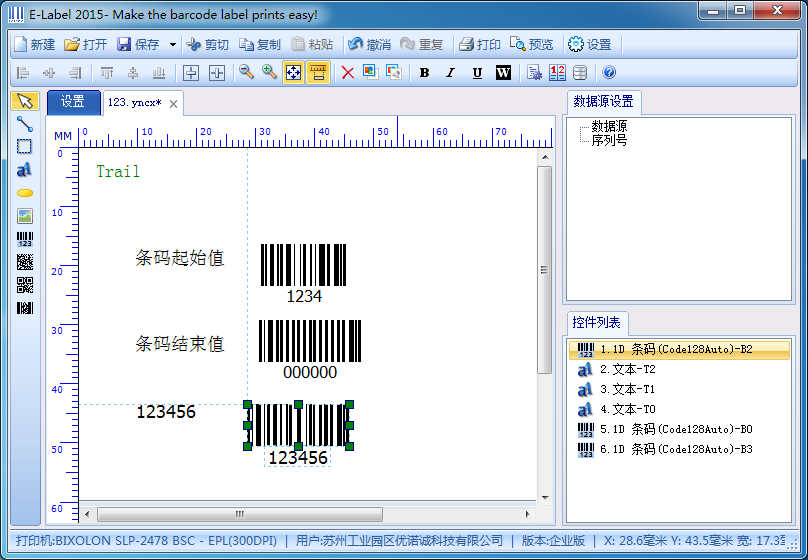This screenshot has width=808, height=560.
Task: Select the text tool
Action: tap(25, 169)
